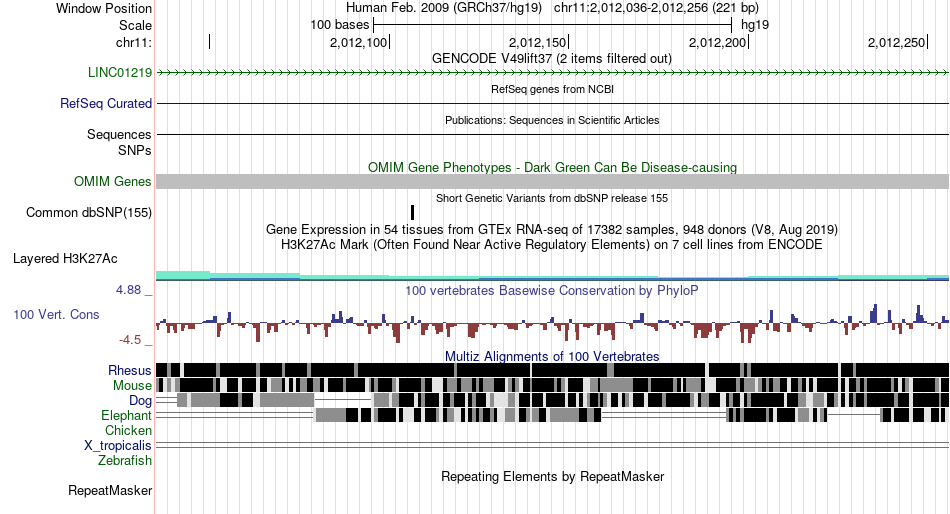This screenshot has width=950, height=514.
Task: Click the gray OMIM Genes item bar
Action: point(553,181)
